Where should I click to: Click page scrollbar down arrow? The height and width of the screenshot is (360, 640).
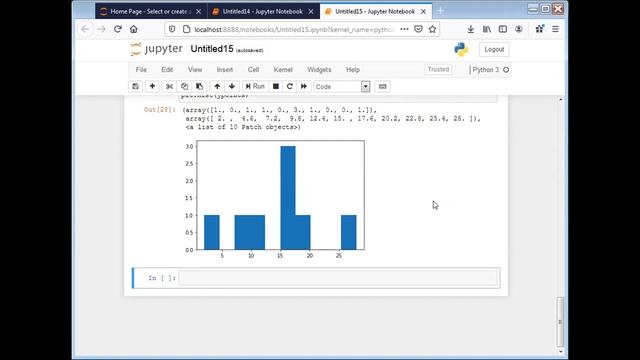(560, 351)
